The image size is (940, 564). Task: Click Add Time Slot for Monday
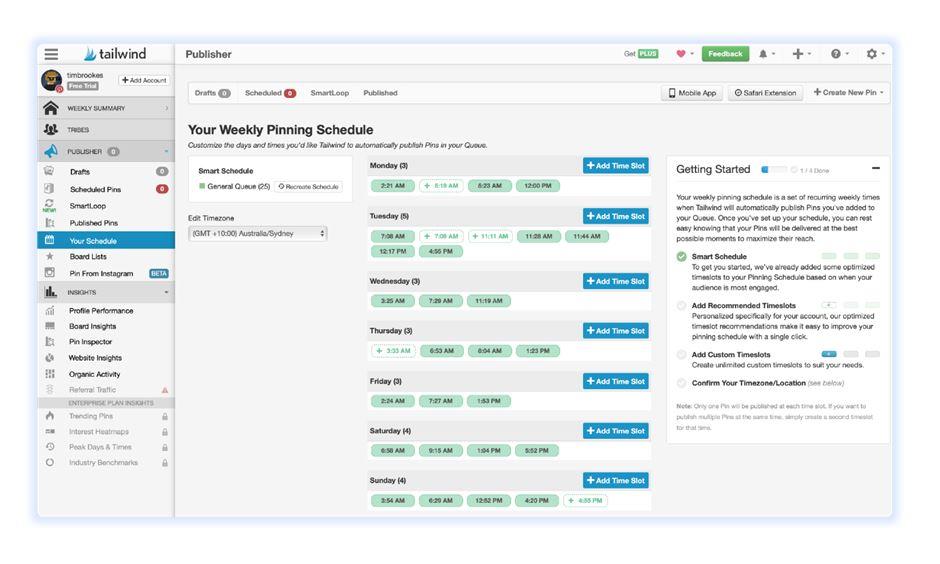coord(615,166)
